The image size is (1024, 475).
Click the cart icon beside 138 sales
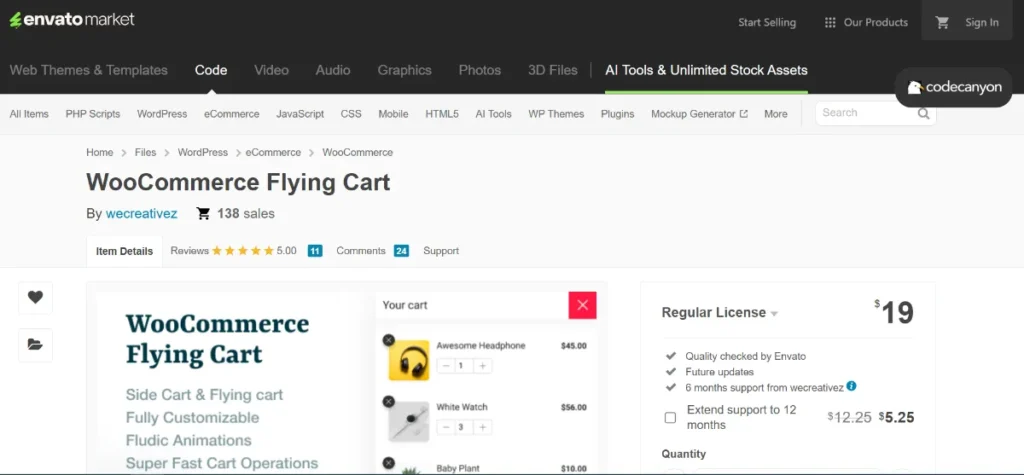pos(203,214)
